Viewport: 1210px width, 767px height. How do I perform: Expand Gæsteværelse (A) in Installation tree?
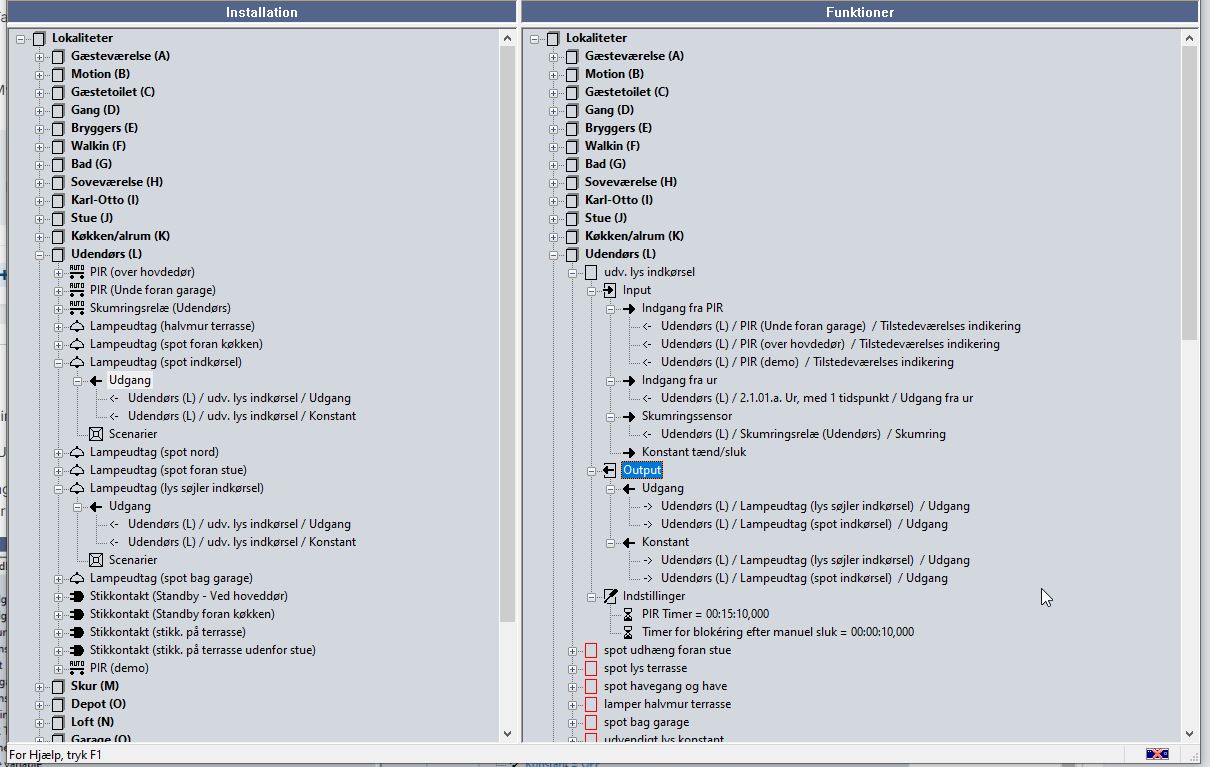pos(40,56)
